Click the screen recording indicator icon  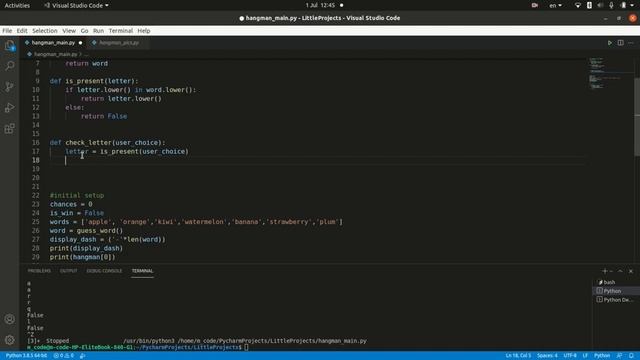pos(534,5)
